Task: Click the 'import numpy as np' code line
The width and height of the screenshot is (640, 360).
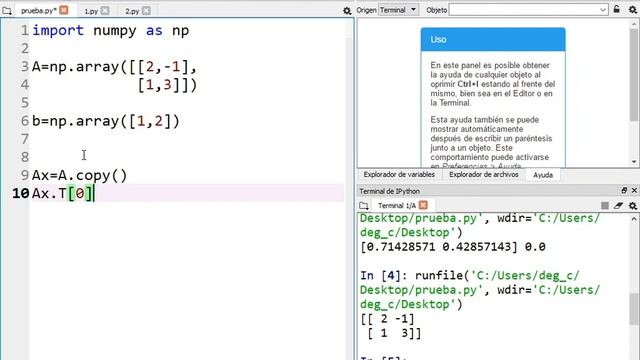Action: click(x=111, y=31)
